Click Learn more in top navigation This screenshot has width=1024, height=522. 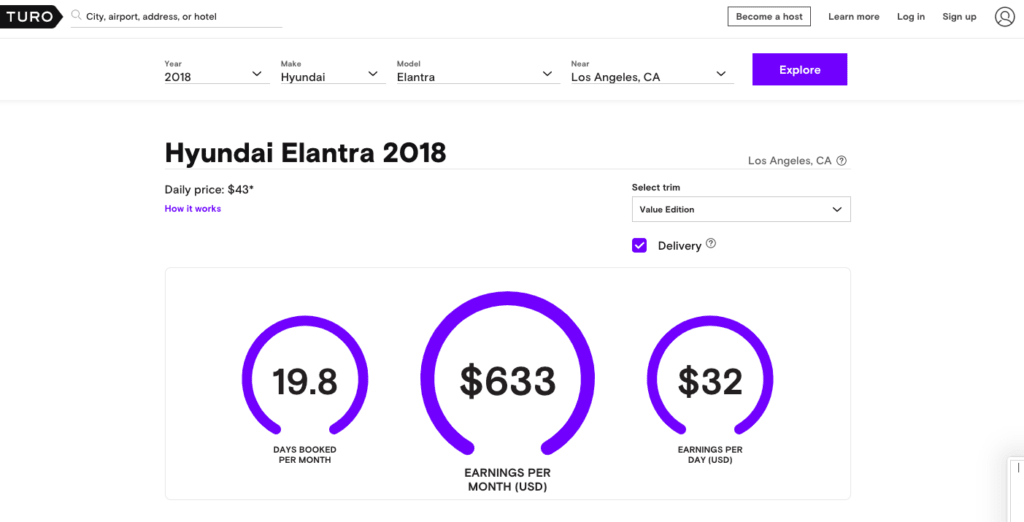coord(854,17)
